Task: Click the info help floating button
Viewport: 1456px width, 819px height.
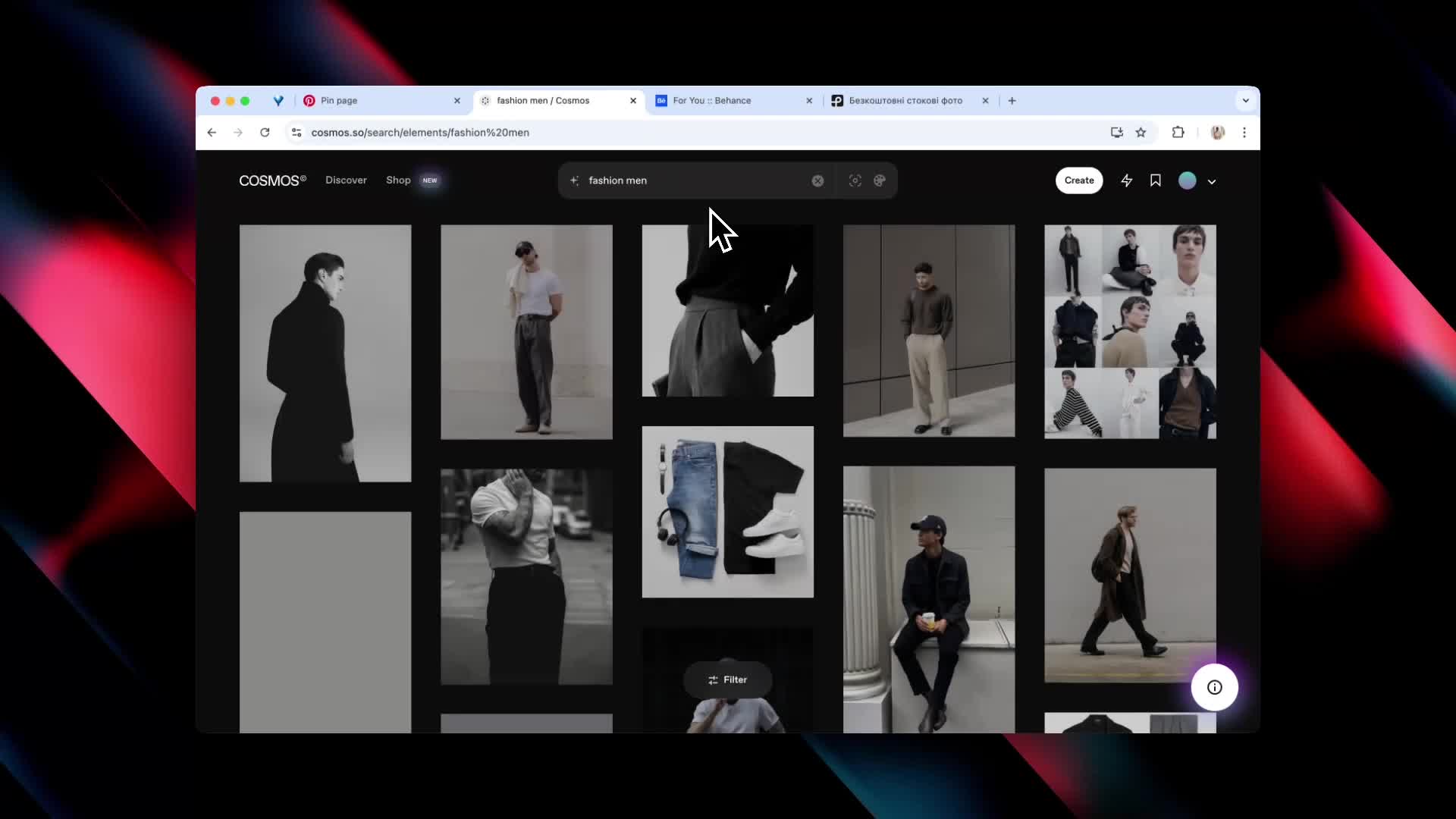Action: coord(1214,687)
